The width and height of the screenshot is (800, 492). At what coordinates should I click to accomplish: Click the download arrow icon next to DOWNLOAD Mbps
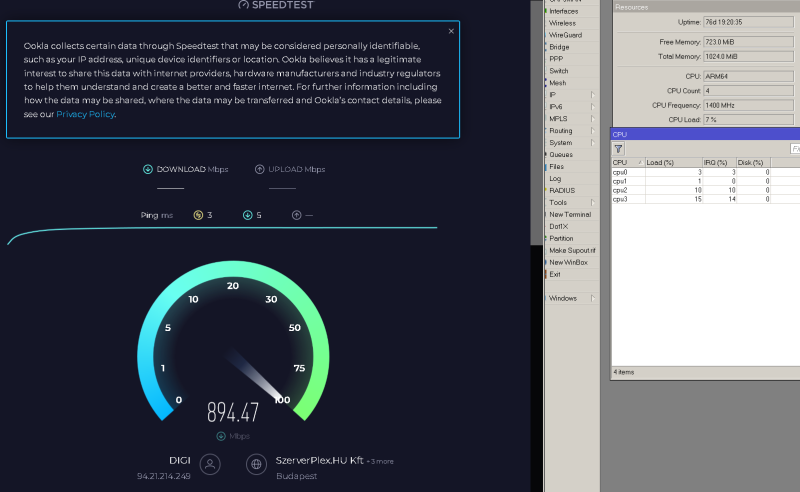(x=147, y=169)
